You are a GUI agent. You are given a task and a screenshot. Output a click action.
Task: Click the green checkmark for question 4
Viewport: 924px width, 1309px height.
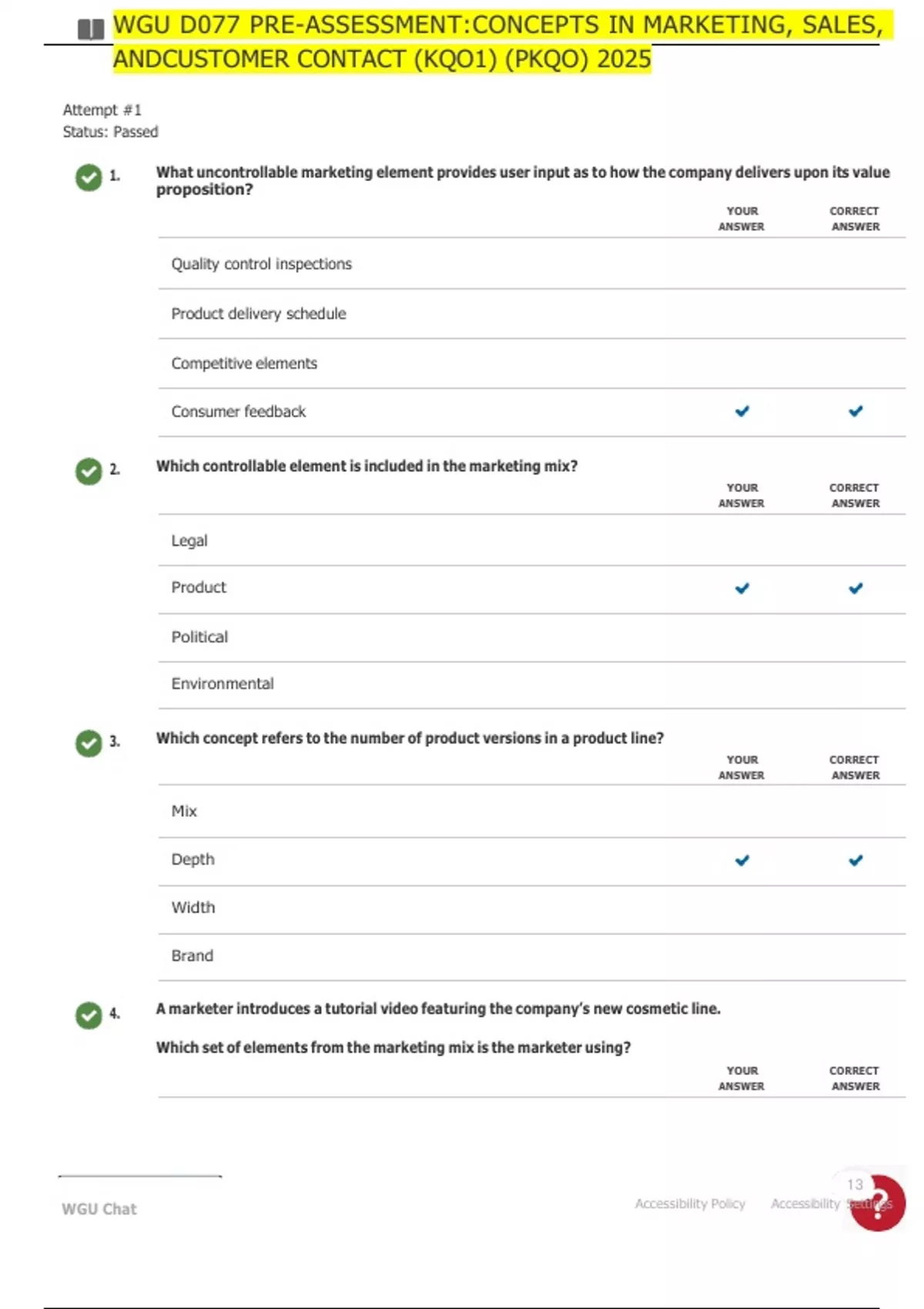pos(89,1015)
